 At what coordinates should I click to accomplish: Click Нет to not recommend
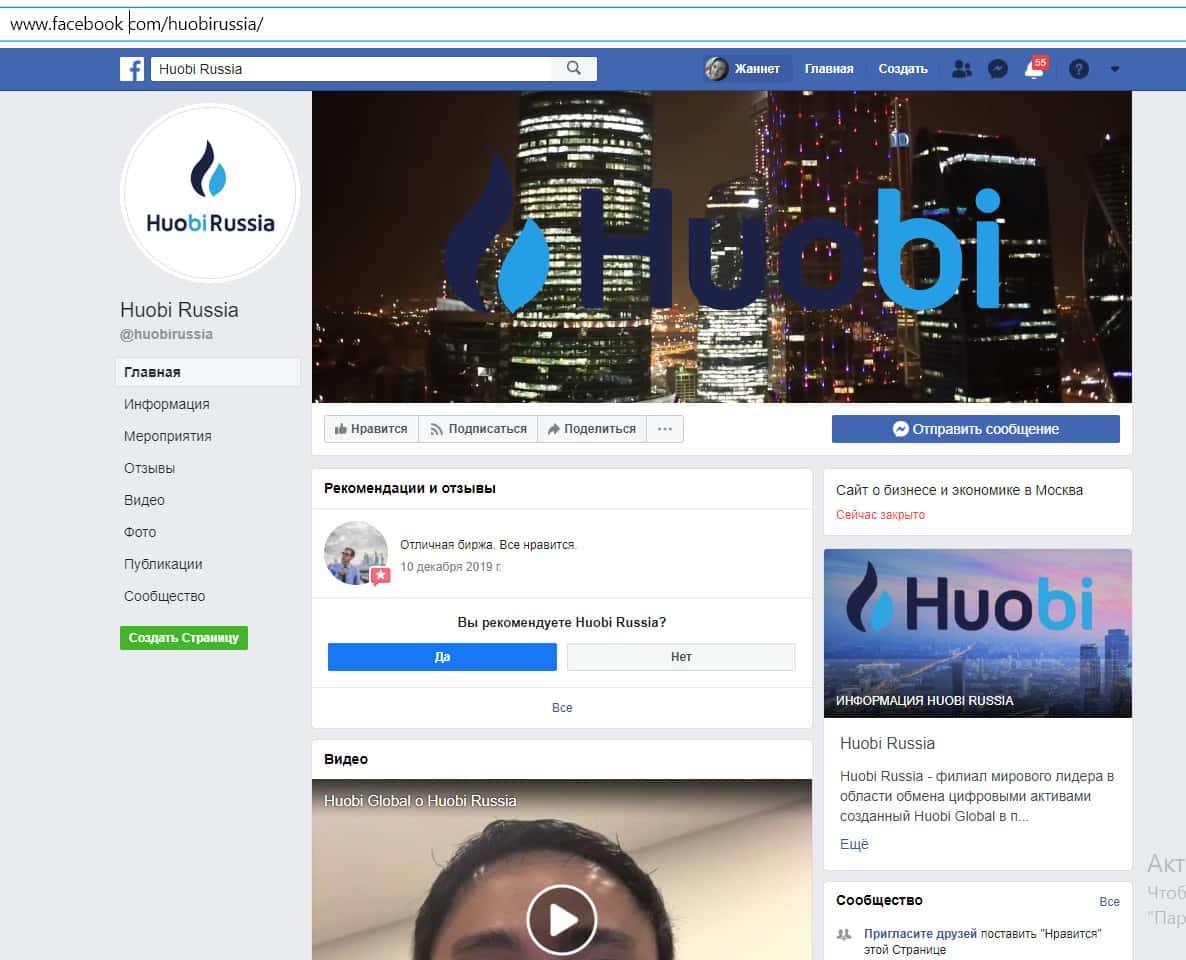(681, 657)
